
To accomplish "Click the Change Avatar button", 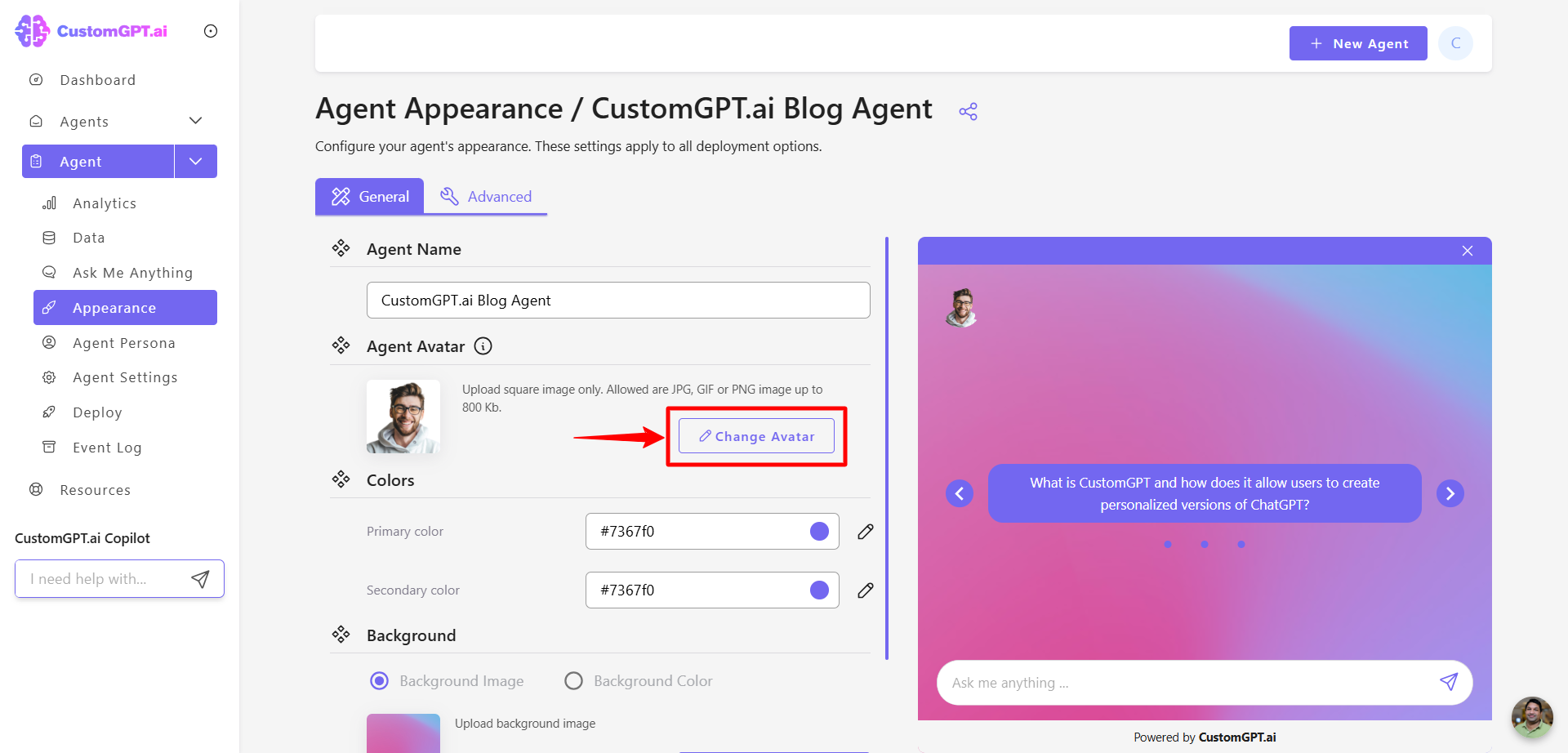I will click(756, 436).
